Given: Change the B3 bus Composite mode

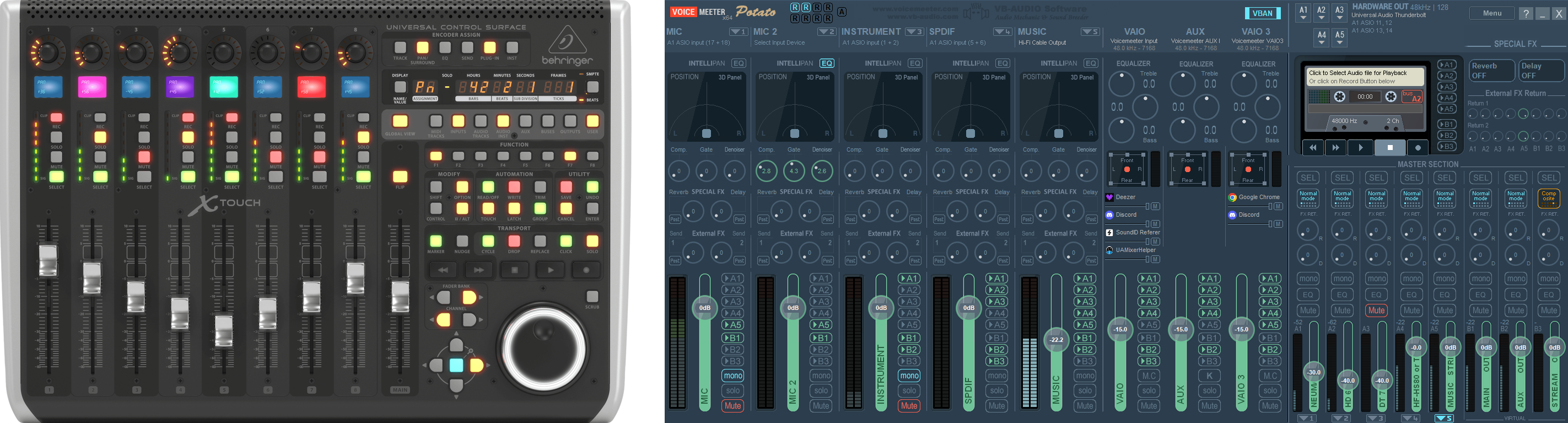Looking at the screenshot, I should click(1549, 198).
